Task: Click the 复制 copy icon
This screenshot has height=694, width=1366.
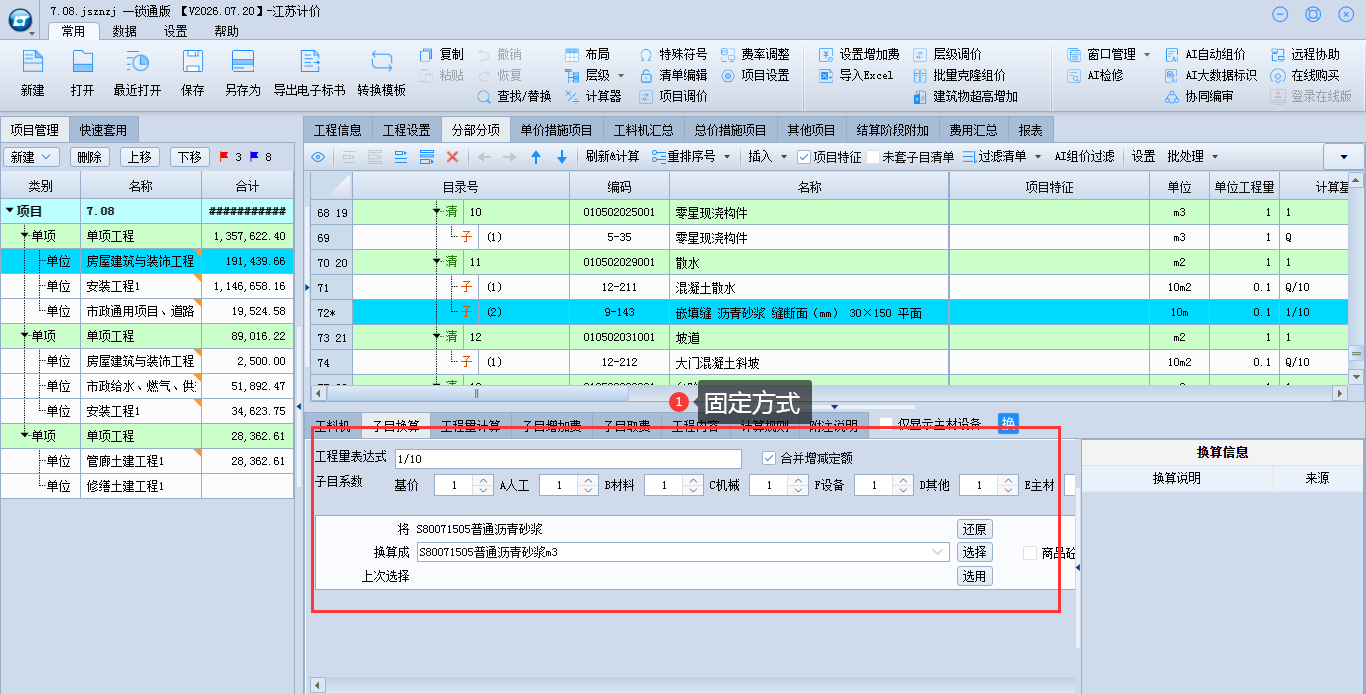Action: 427,54
